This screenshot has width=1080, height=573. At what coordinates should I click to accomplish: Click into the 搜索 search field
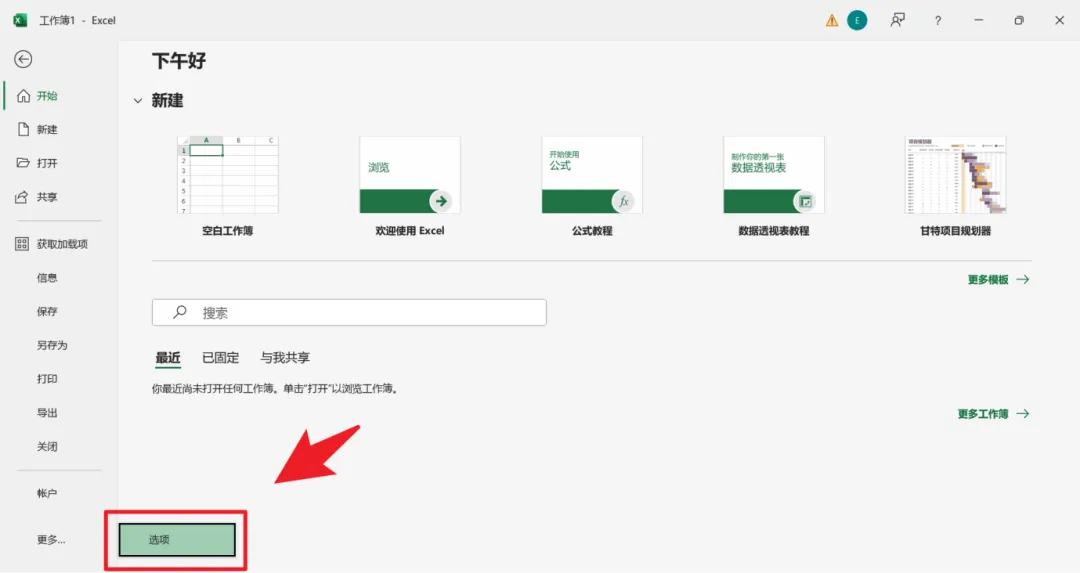[x=349, y=313]
